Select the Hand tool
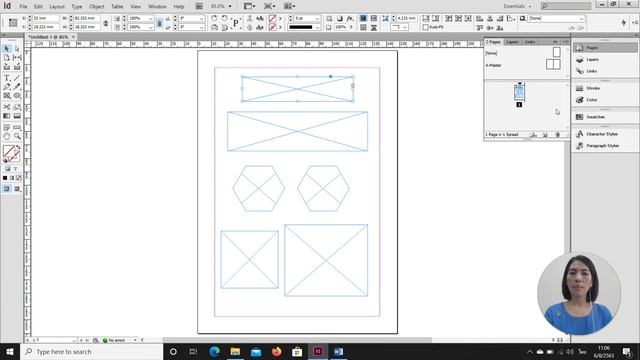 tap(7, 136)
